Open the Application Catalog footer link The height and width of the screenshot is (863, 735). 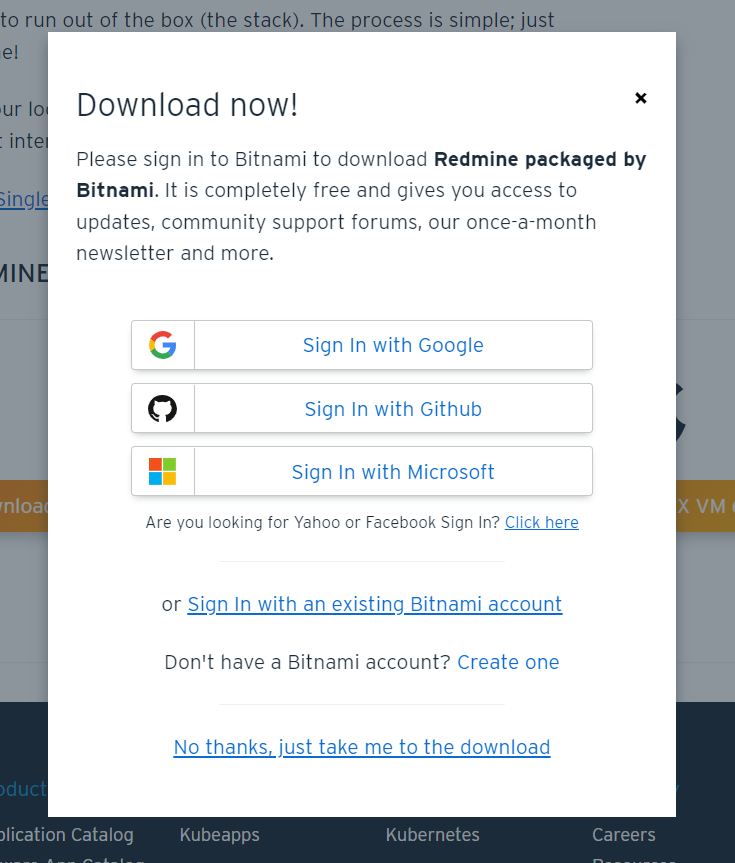click(66, 834)
